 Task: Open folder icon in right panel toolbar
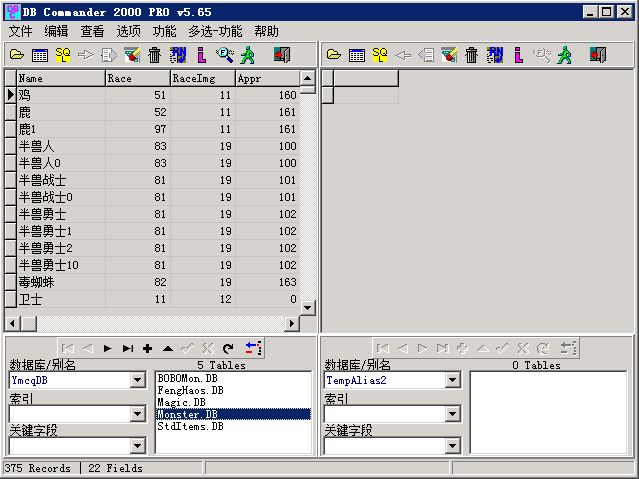(333, 55)
